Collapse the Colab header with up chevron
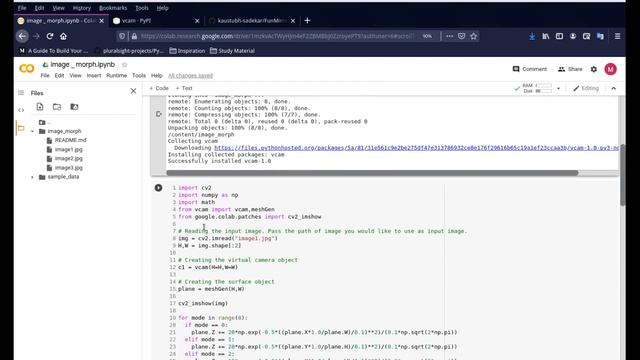Screen dimensions: 640x360 tap(613, 88)
